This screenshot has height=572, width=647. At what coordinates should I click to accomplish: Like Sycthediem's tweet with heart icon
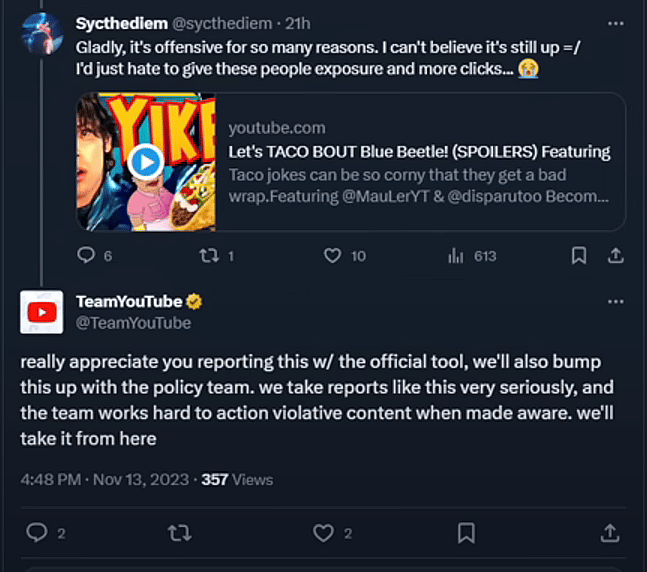click(333, 256)
